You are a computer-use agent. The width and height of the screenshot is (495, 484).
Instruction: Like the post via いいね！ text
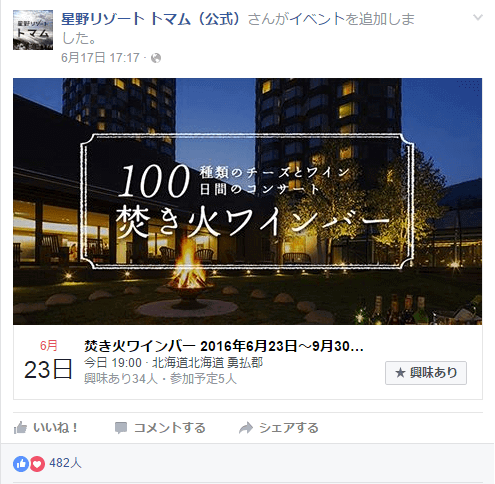[56, 428]
